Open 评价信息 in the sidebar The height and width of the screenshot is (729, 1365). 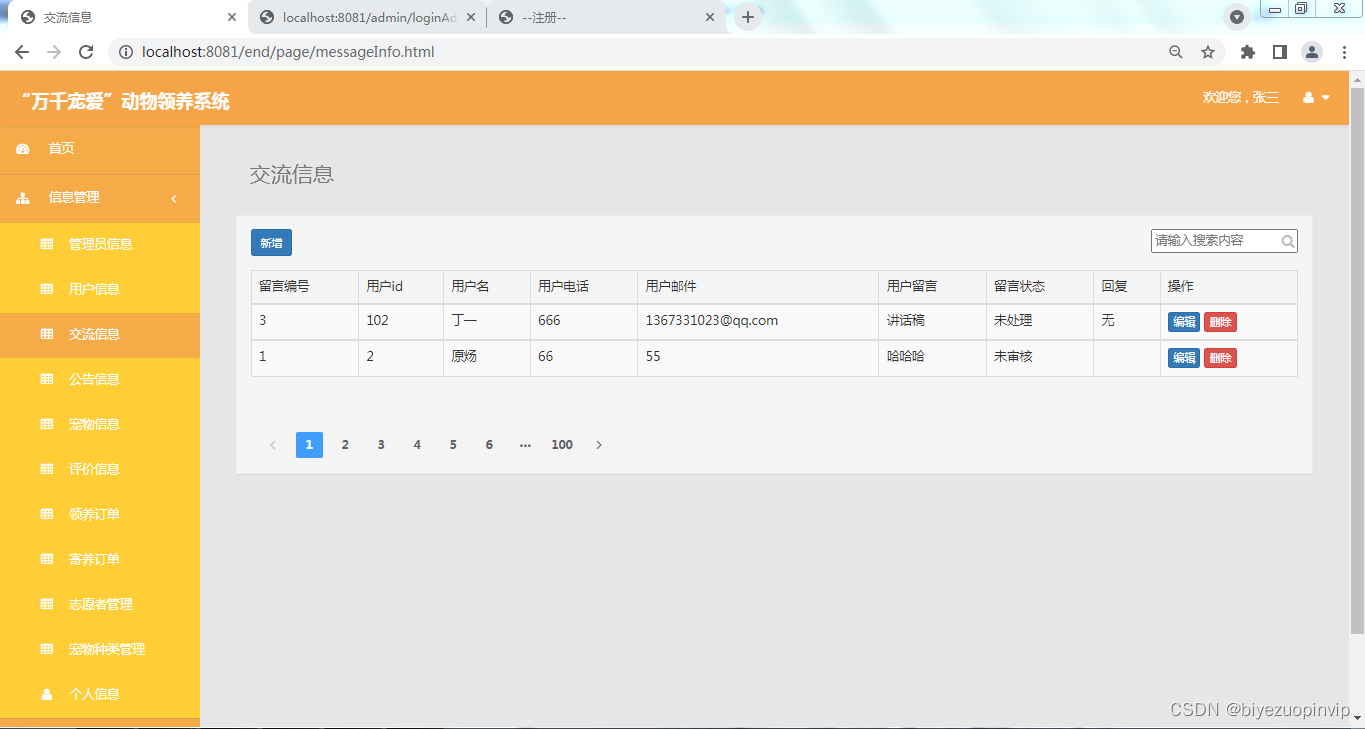click(x=100, y=469)
